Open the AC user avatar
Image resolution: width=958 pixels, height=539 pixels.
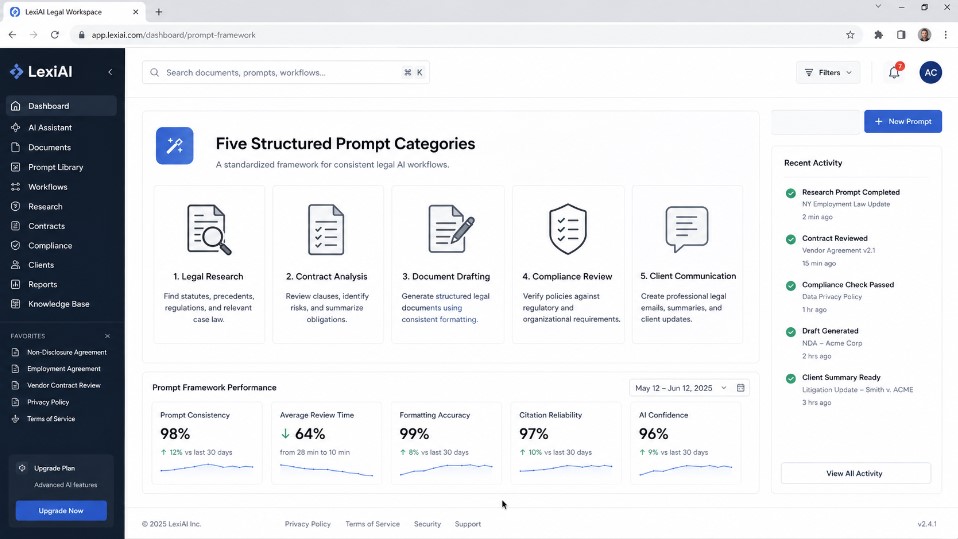[931, 72]
